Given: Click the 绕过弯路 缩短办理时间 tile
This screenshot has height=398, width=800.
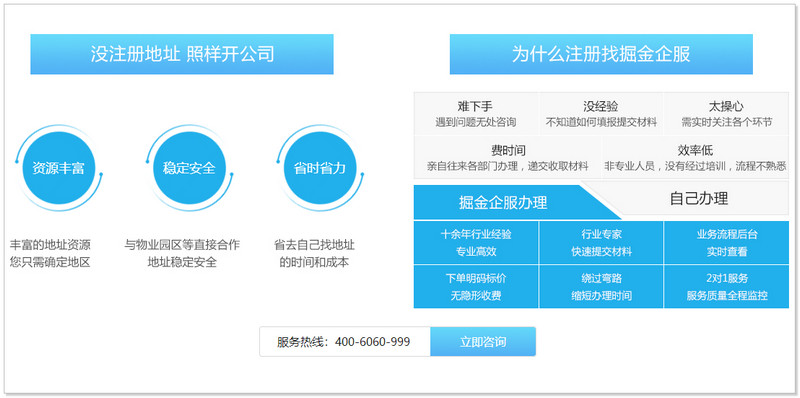Looking at the screenshot, I should 601,286.
